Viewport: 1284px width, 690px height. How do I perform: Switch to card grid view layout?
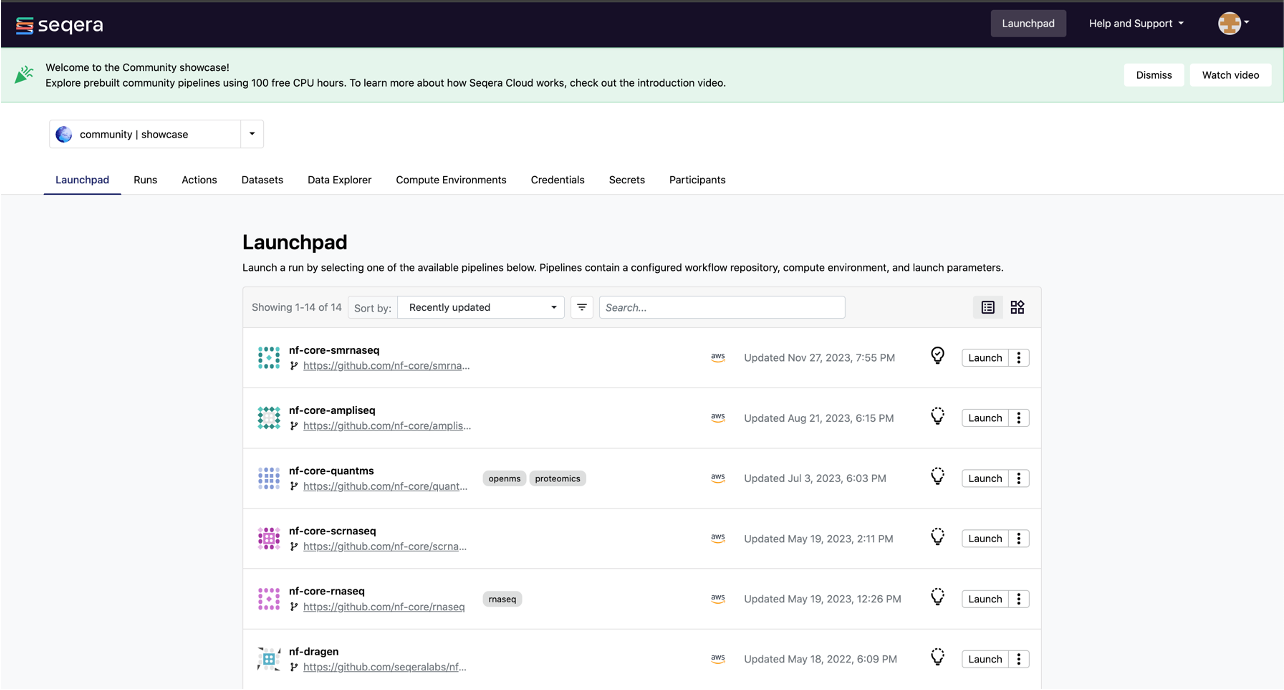(x=1017, y=307)
